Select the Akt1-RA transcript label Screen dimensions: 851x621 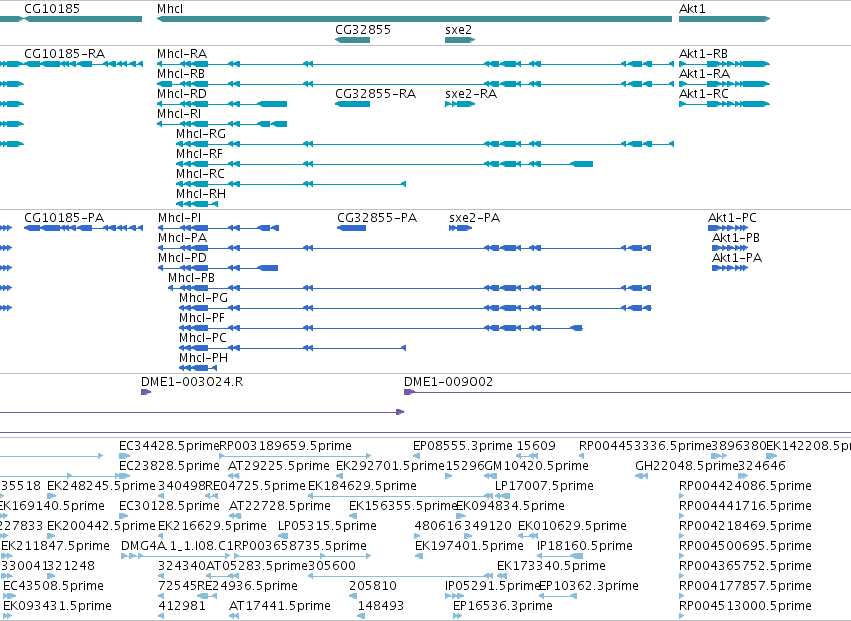(x=704, y=73)
